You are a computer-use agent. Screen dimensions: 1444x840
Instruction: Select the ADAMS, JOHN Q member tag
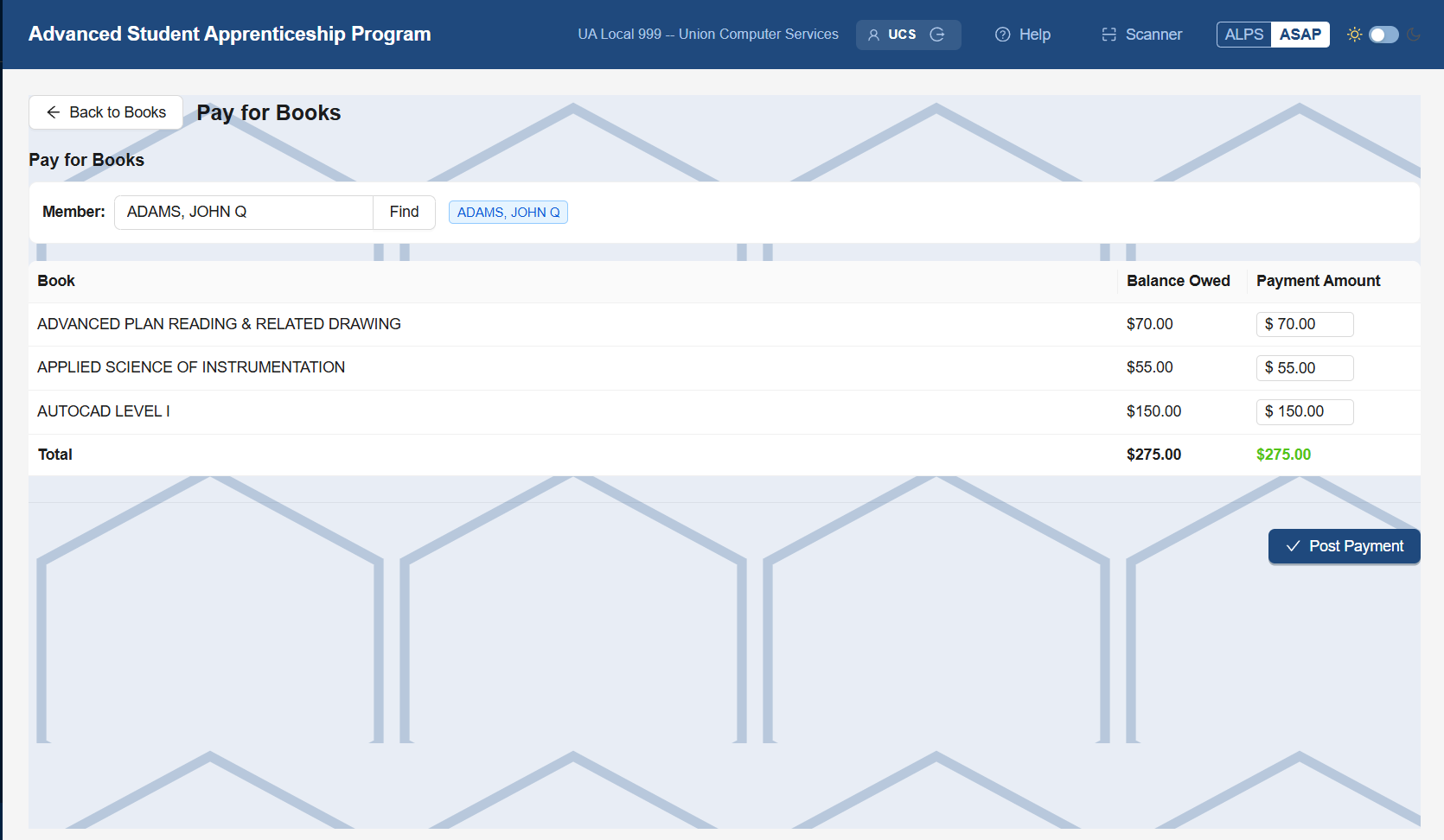[x=508, y=213]
